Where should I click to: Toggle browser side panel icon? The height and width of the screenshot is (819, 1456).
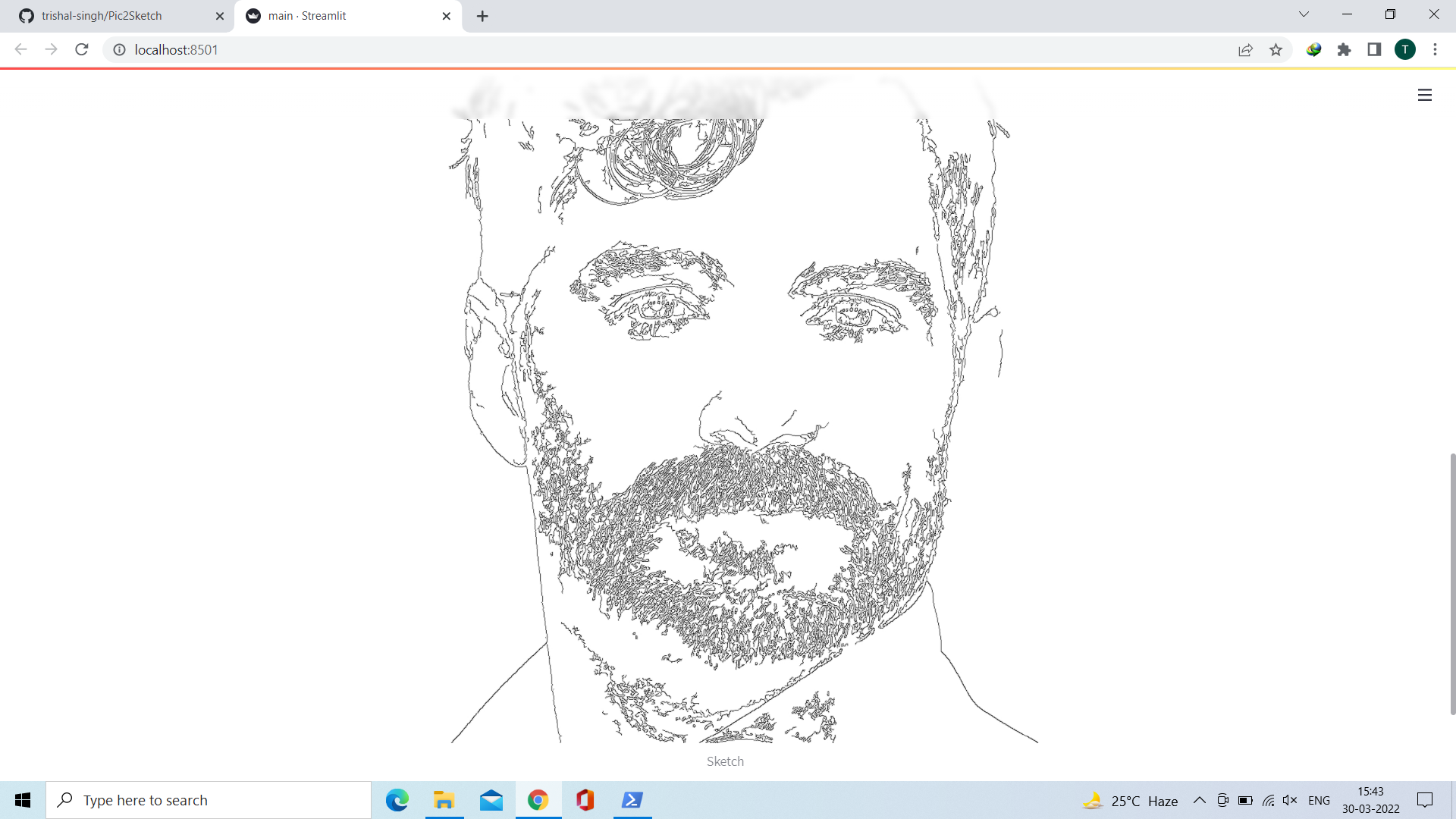[1374, 50]
